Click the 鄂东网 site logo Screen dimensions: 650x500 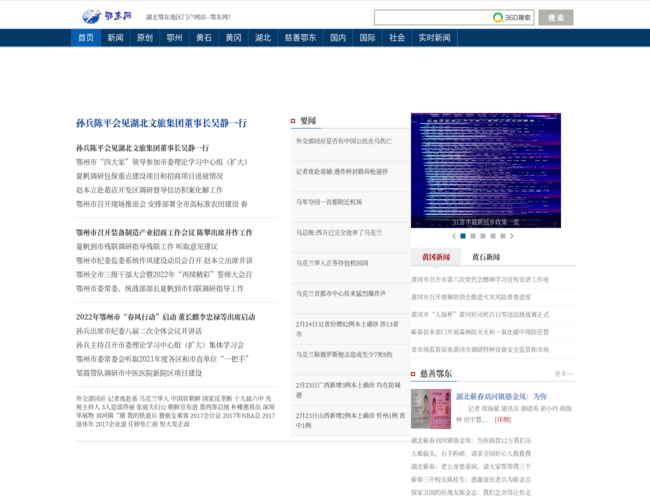click(107, 17)
